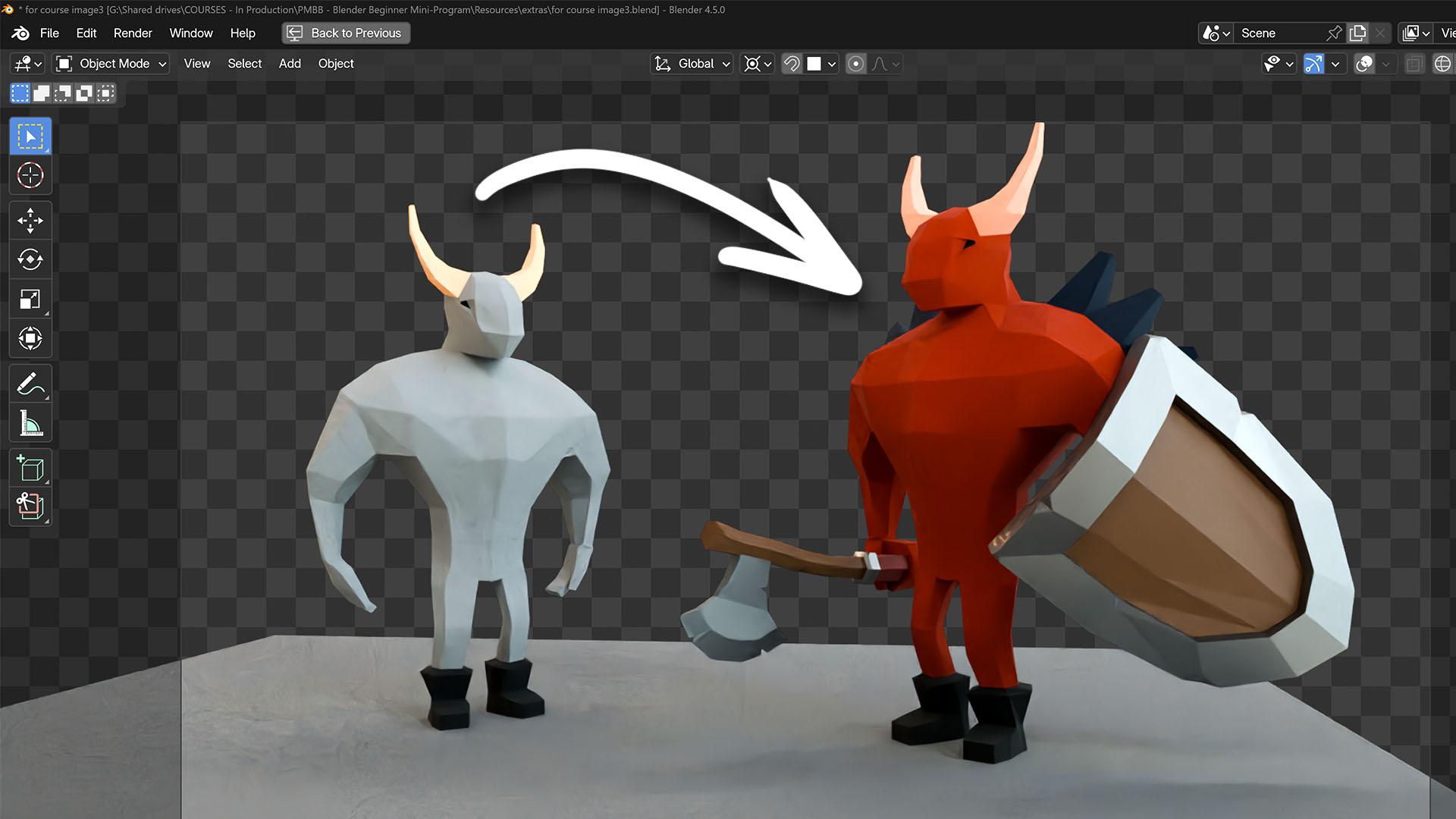Image resolution: width=1456 pixels, height=819 pixels.
Task: Click the Scene name field
Action: point(1282,33)
